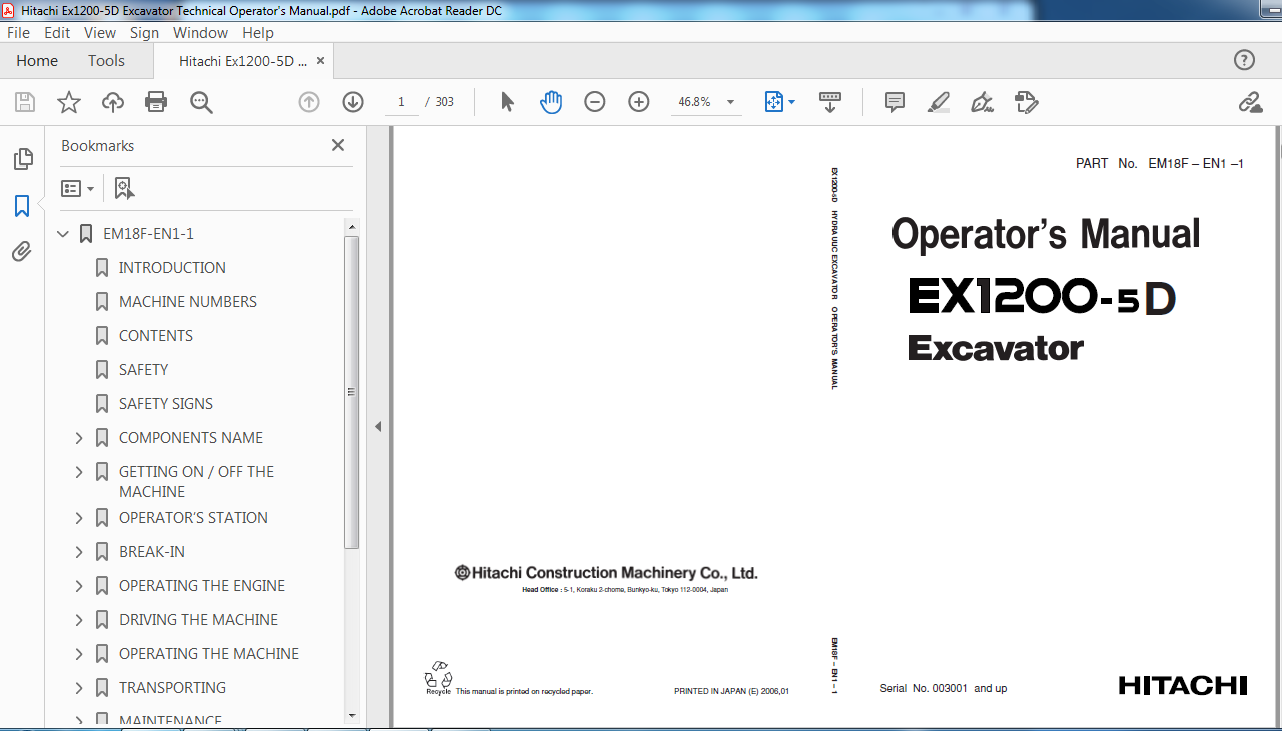
Task: Open Help question mark icon
Action: (1244, 60)
